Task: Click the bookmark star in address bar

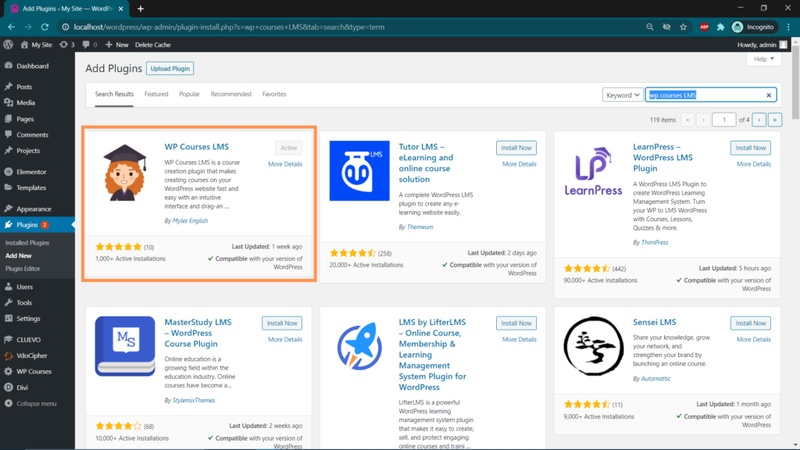Action: click(x=684, y=27)
